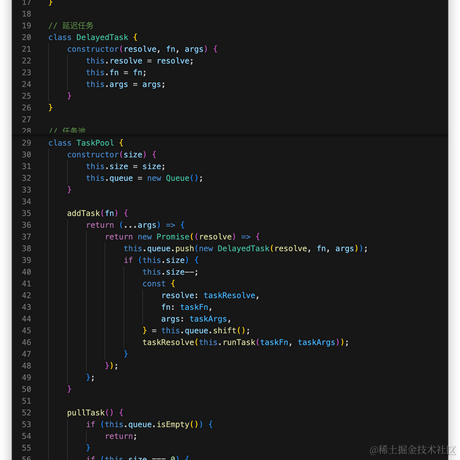
Task: Click "constructor(resolve, fn, args)" line
Action: 142,49
